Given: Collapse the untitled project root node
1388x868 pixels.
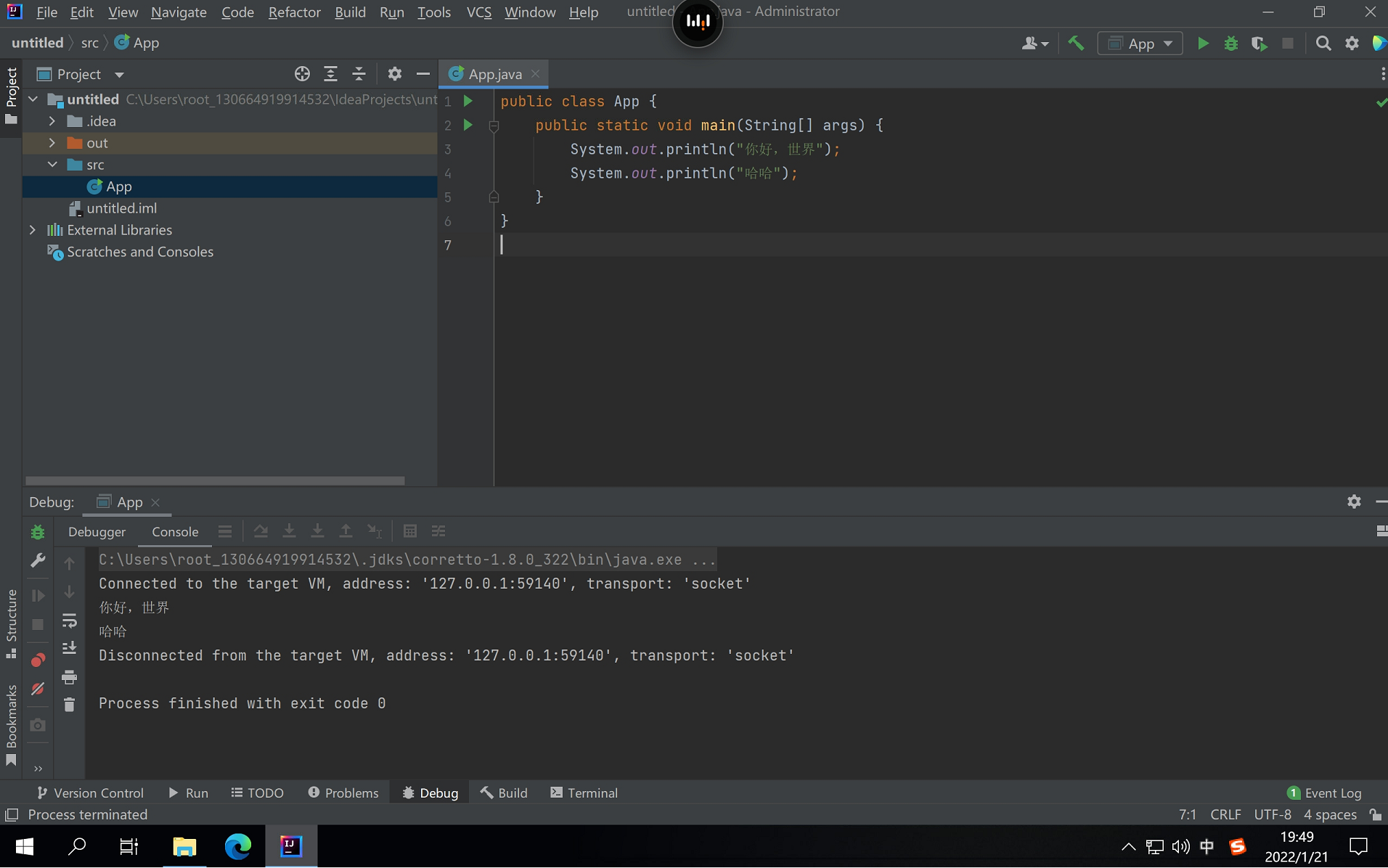Looking at the screenshot, I should tap(33, 99).
